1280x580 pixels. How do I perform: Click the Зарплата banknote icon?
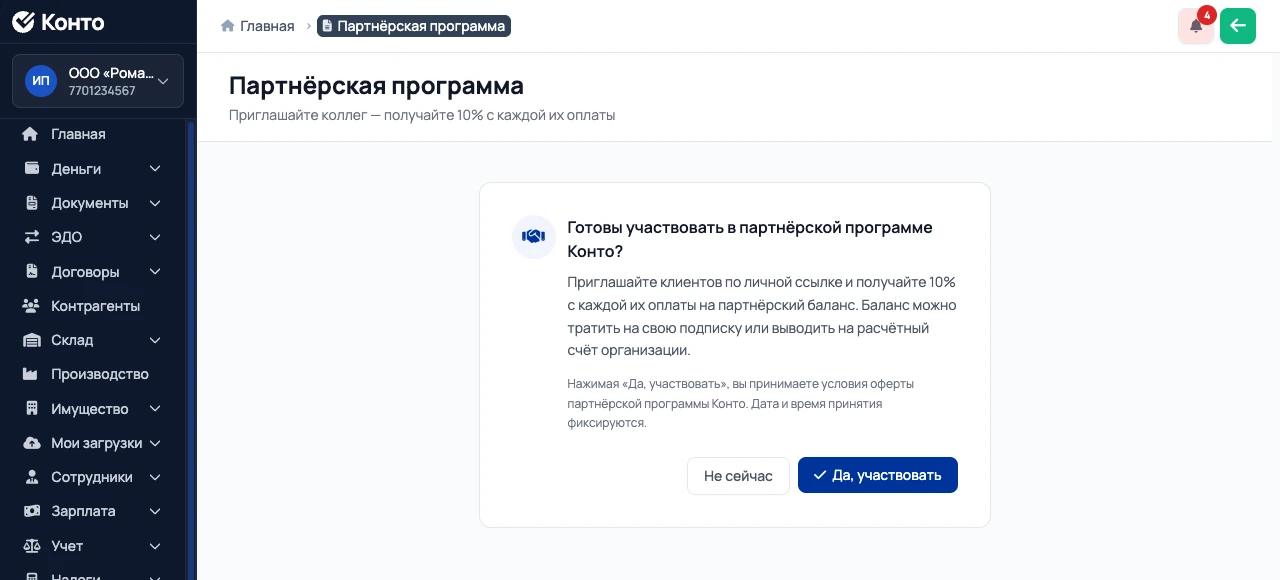coord(31,511)
